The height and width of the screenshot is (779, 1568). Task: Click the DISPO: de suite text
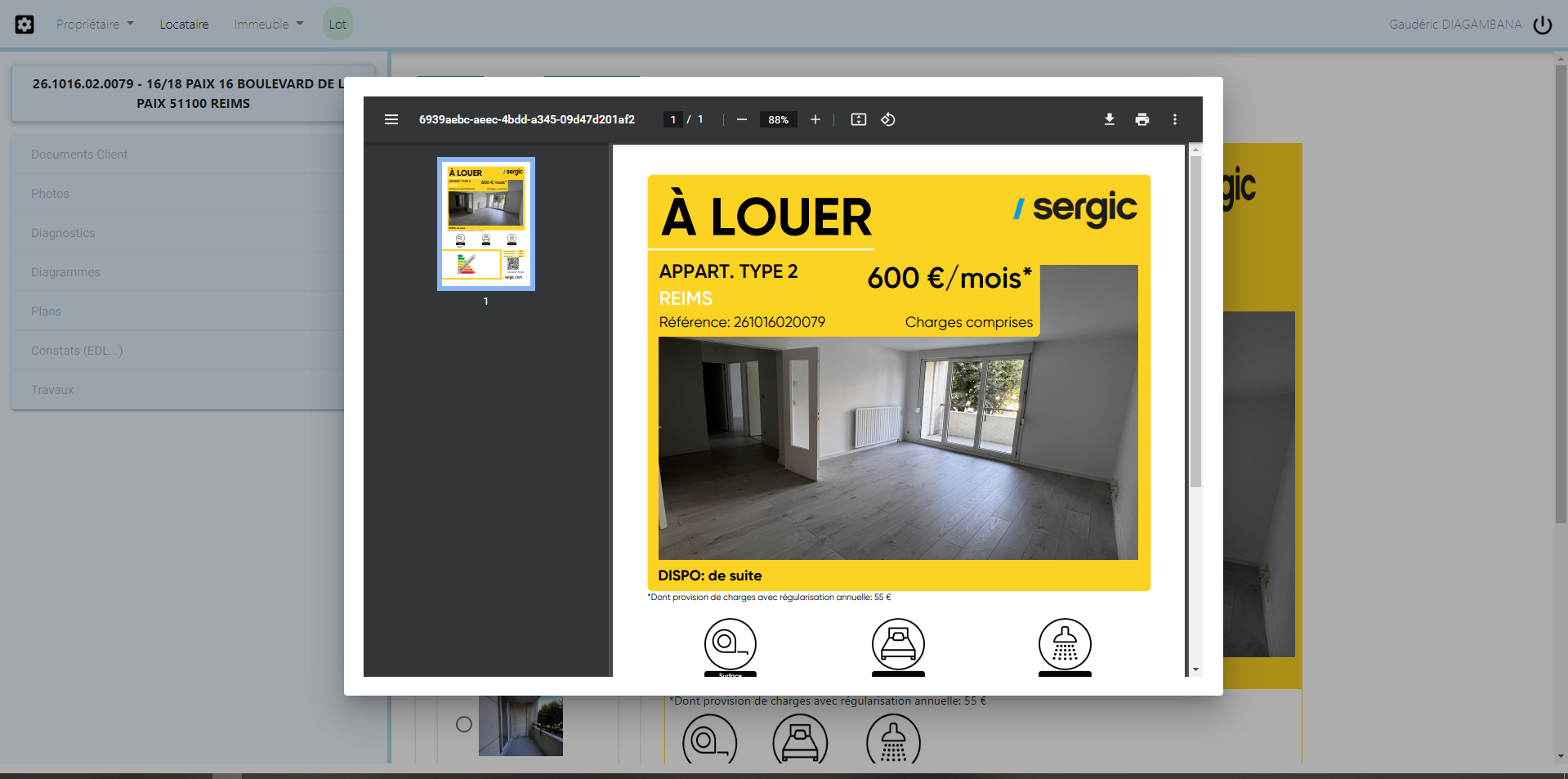[x=710, y=575]
